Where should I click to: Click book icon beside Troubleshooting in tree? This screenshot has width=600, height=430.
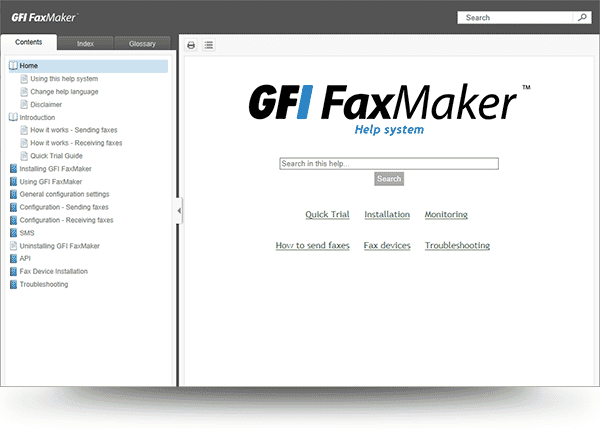click(x=13, y=284)
